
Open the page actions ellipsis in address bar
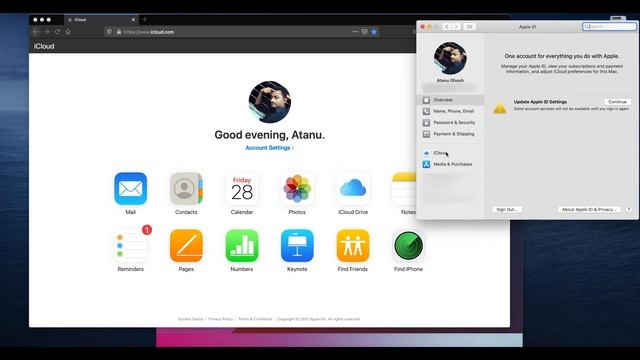click(x=355, y=32)
